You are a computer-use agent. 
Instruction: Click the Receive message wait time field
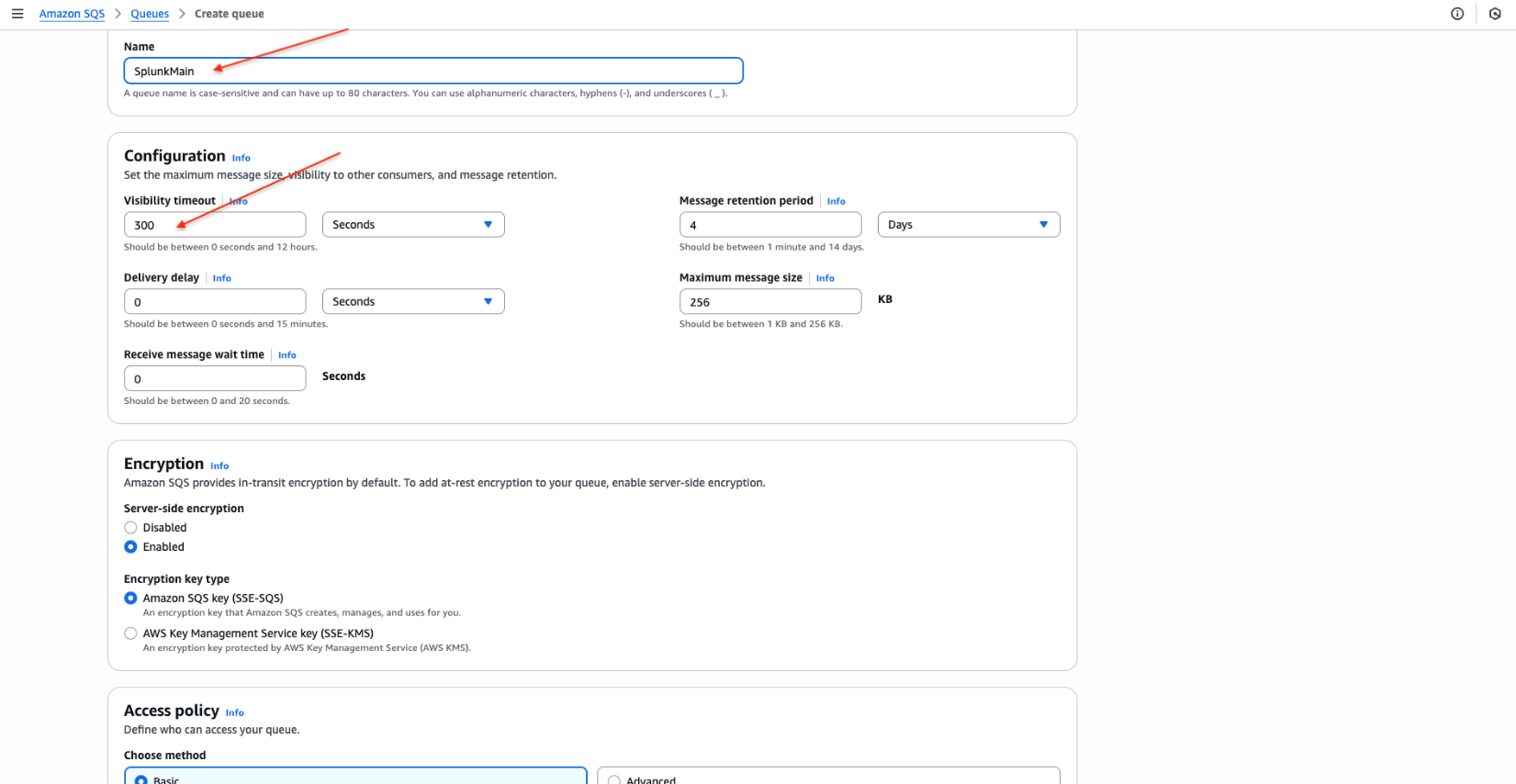coord(214,379)
